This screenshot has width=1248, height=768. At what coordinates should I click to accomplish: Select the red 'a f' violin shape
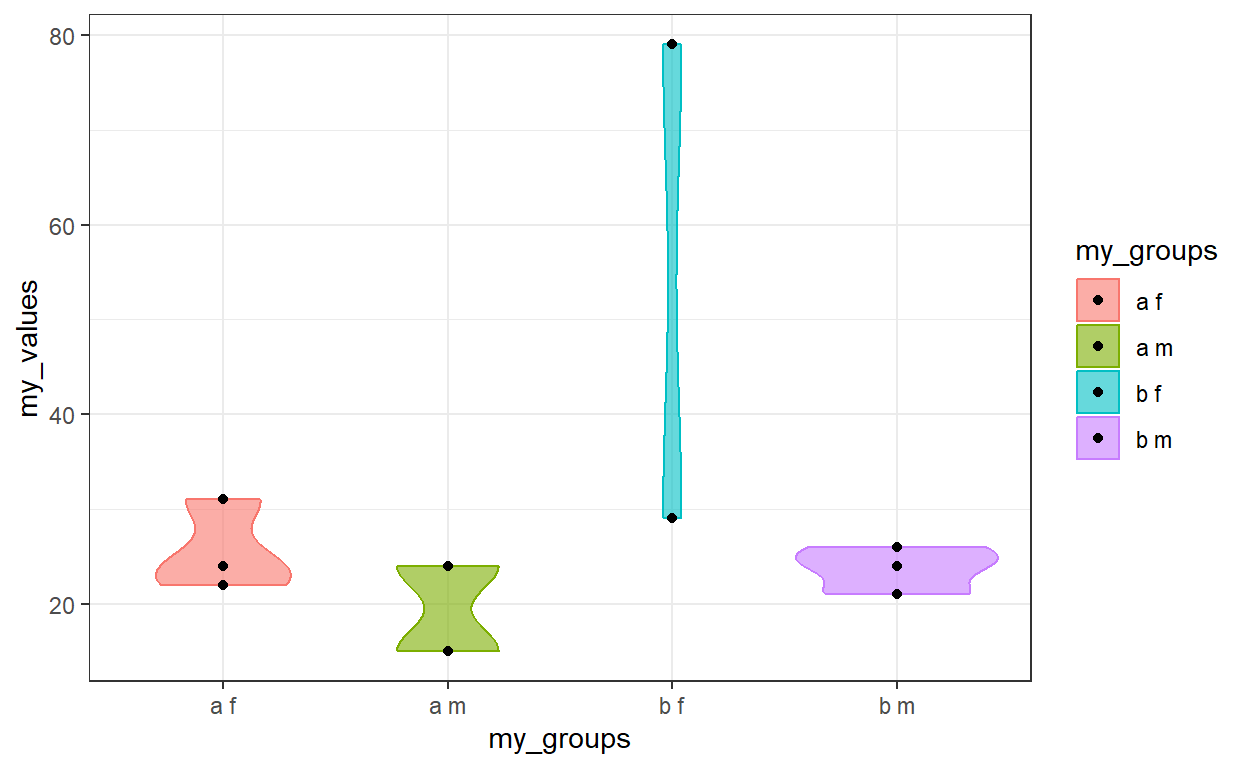tap(223, 542)
